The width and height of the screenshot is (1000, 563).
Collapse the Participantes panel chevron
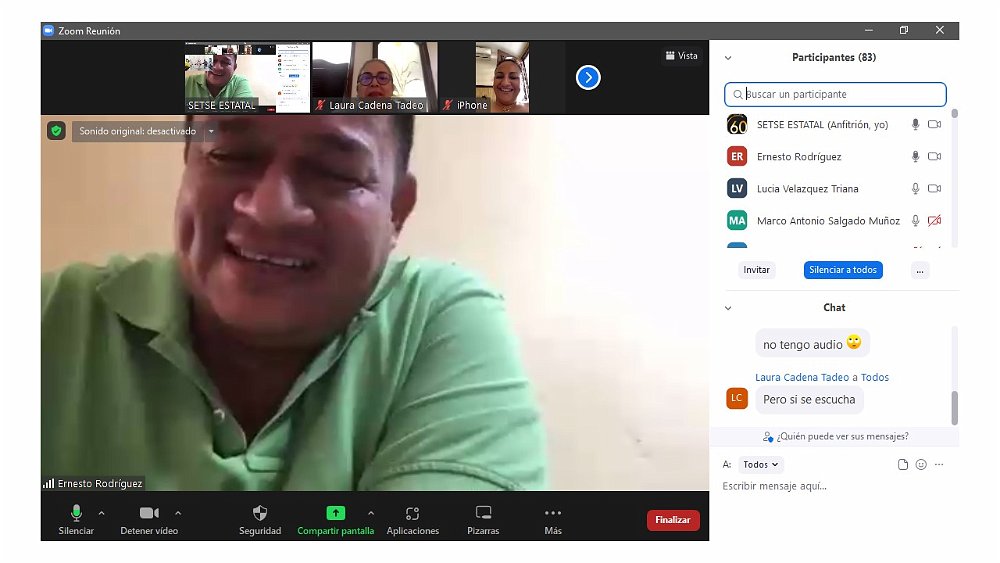728,58
